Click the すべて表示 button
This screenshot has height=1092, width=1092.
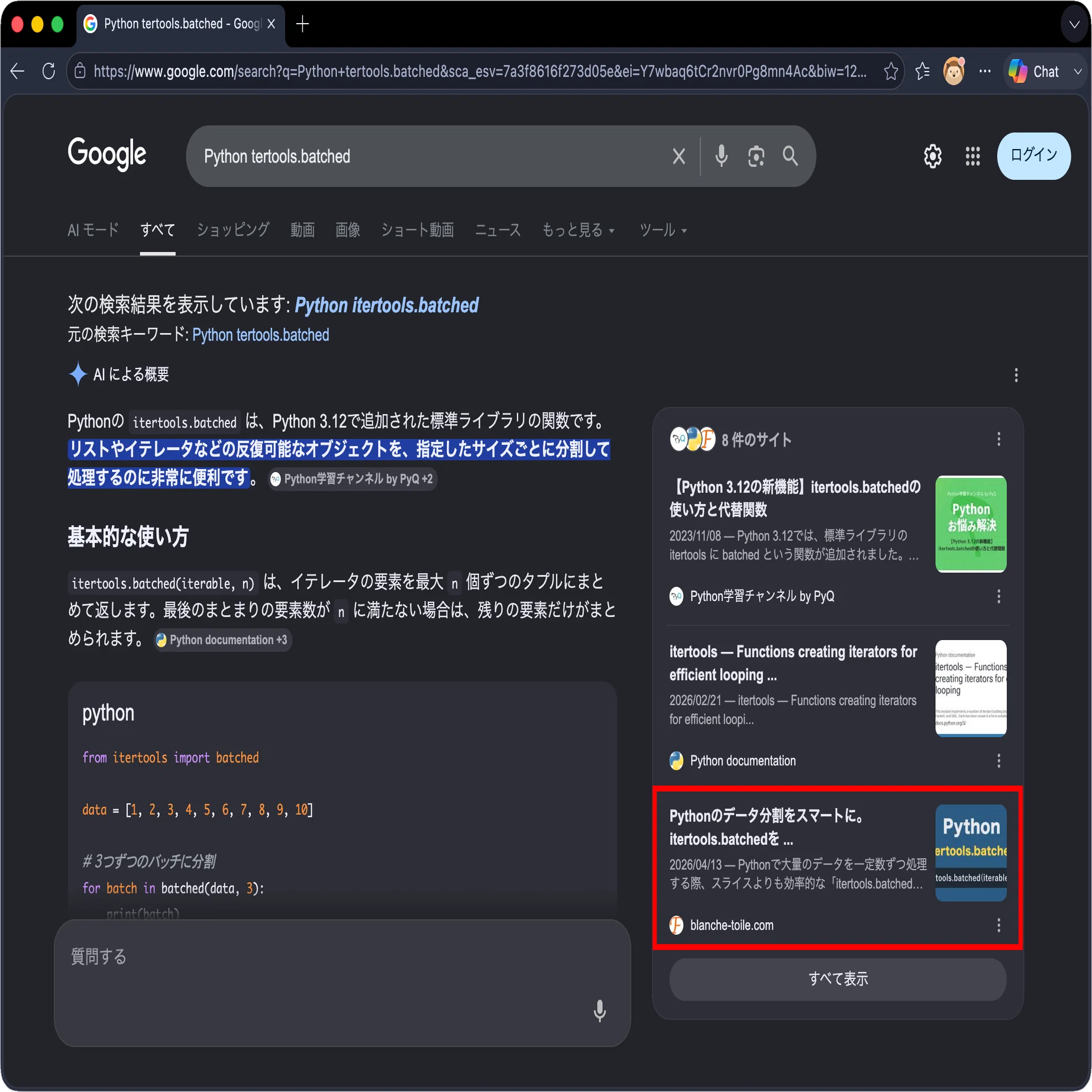click(838, 980)
